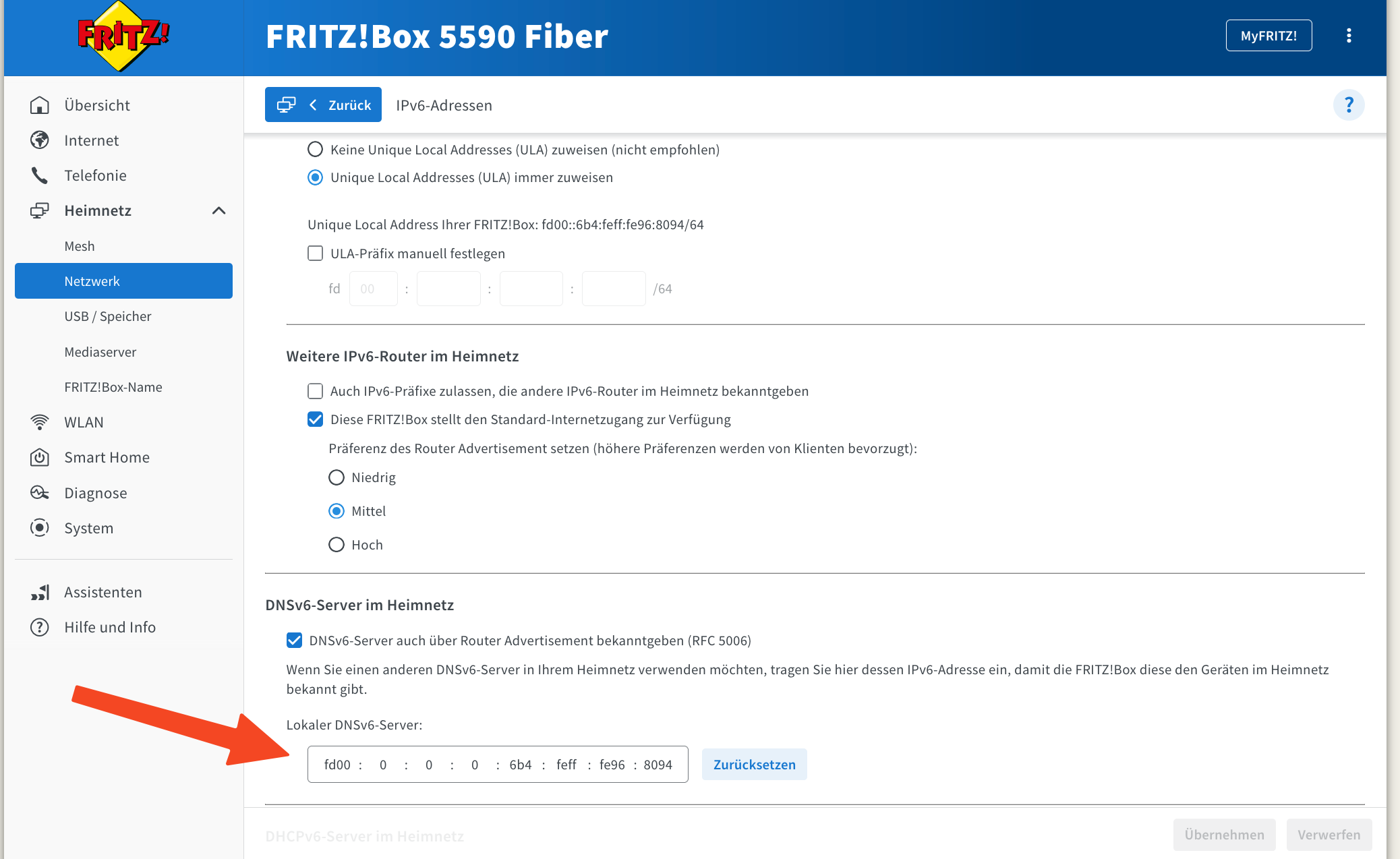Viewport: 1400px width, 859px height.
Task: Click the Telefonie phone icon
Action: click(40, 175)
